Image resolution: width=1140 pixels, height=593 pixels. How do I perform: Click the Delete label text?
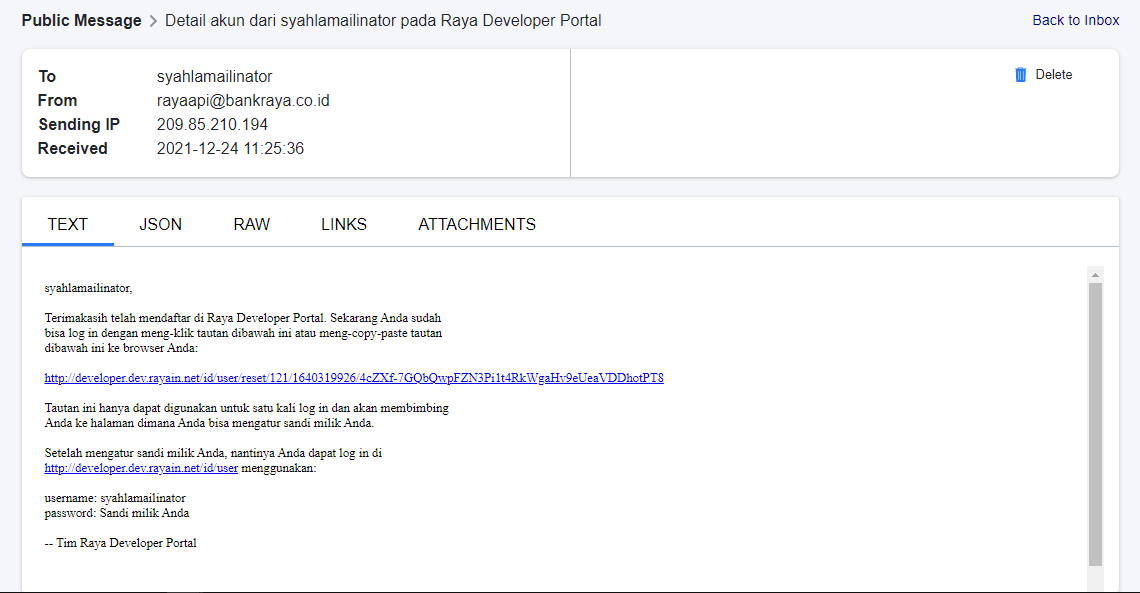(x=1053, y=75)
